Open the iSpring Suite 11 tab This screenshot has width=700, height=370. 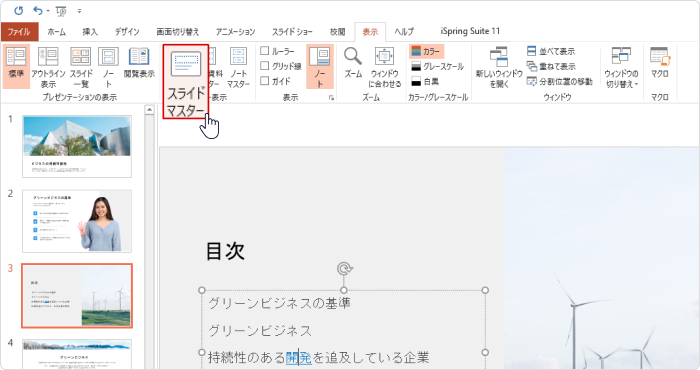click(x=470, y=31)
